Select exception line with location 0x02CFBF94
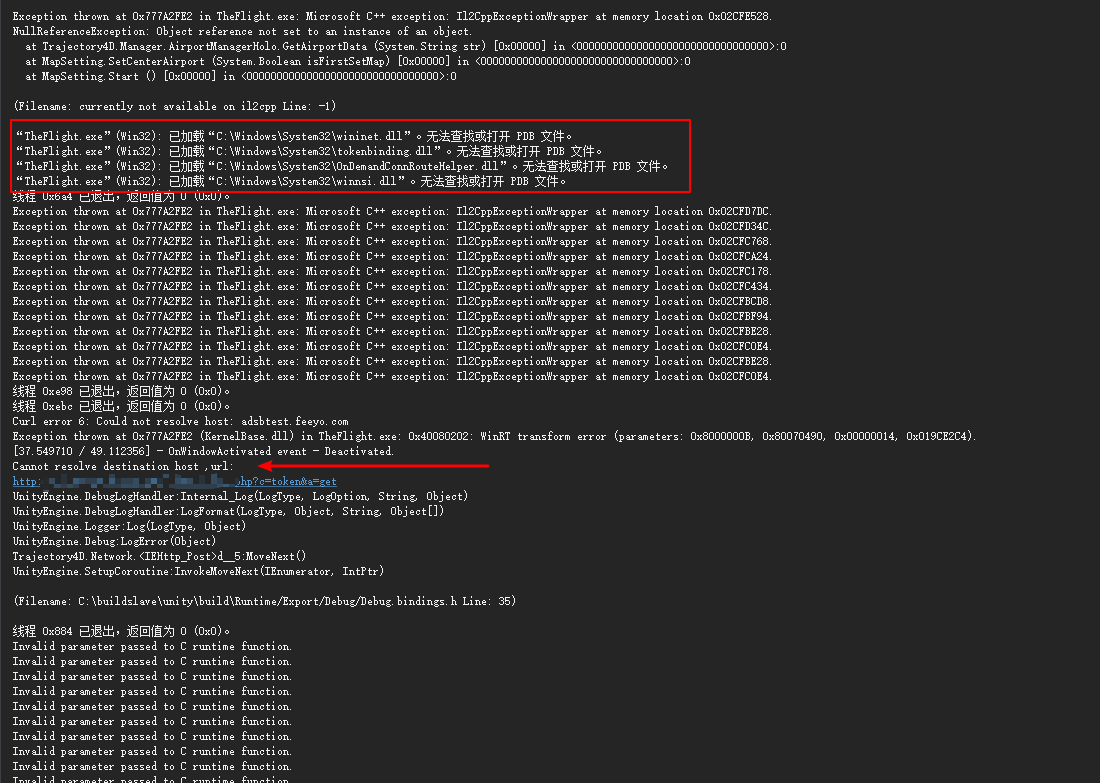Viewport: 1100px width, 783px height. 392,316
